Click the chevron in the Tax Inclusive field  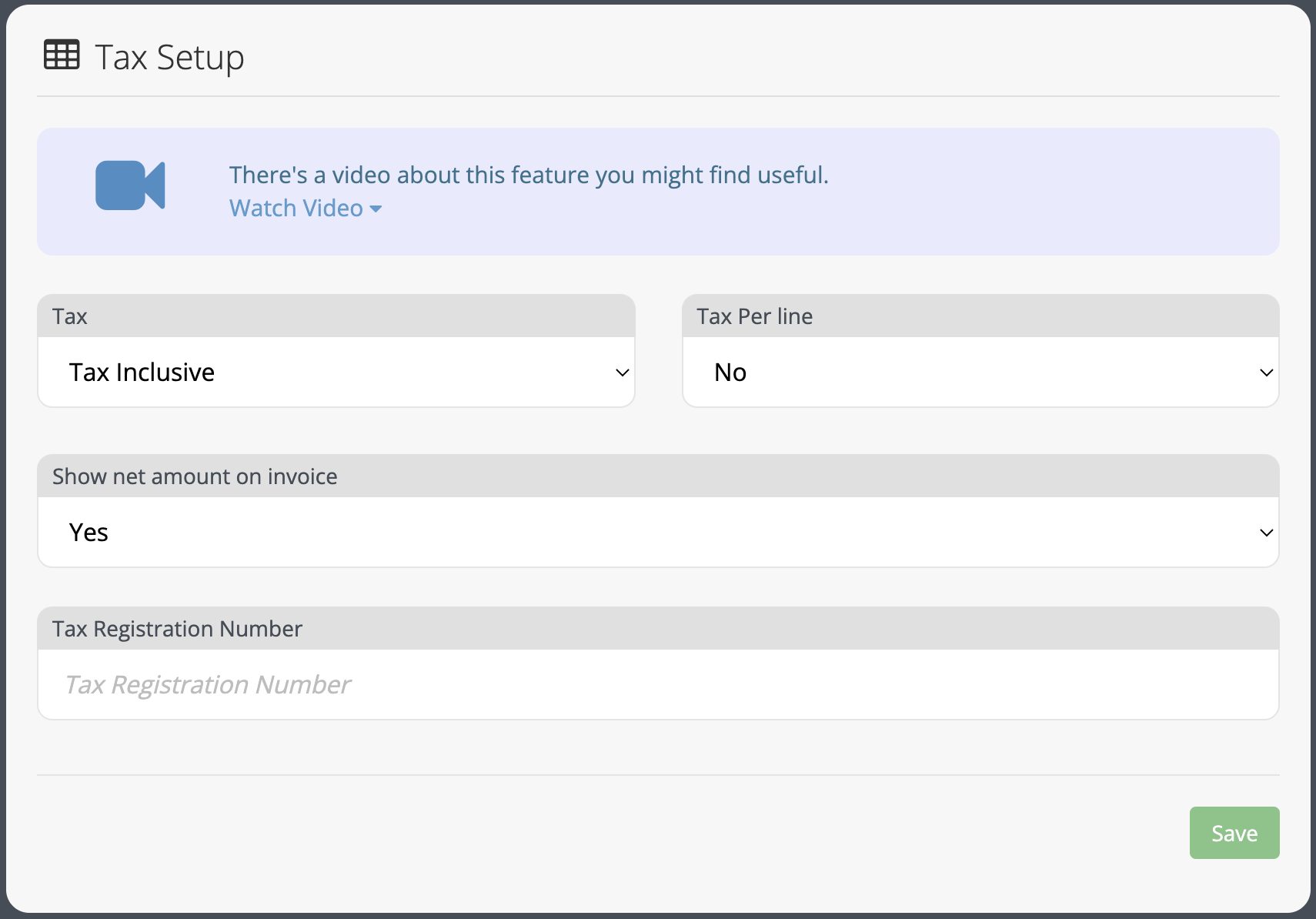pyautogui.click(x=623, y=373)
